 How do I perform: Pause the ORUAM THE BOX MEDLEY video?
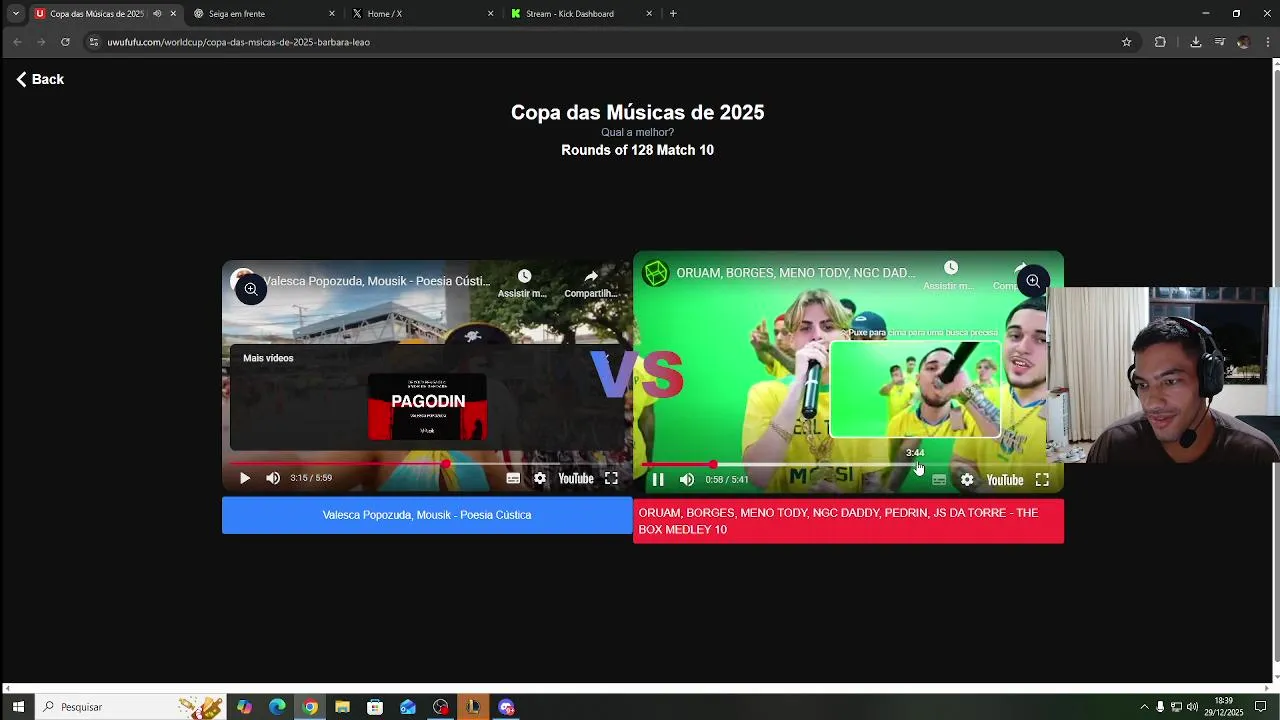tap(658, 480)
